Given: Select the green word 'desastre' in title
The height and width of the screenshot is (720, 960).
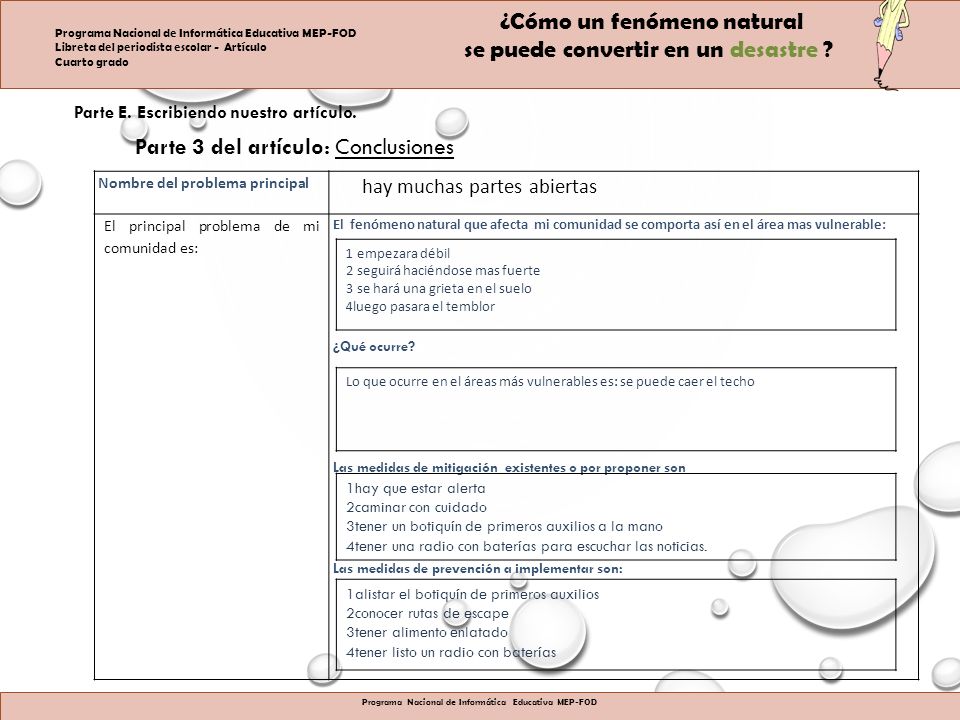Looking at the screenshot, I should click(x=774, y=50).
